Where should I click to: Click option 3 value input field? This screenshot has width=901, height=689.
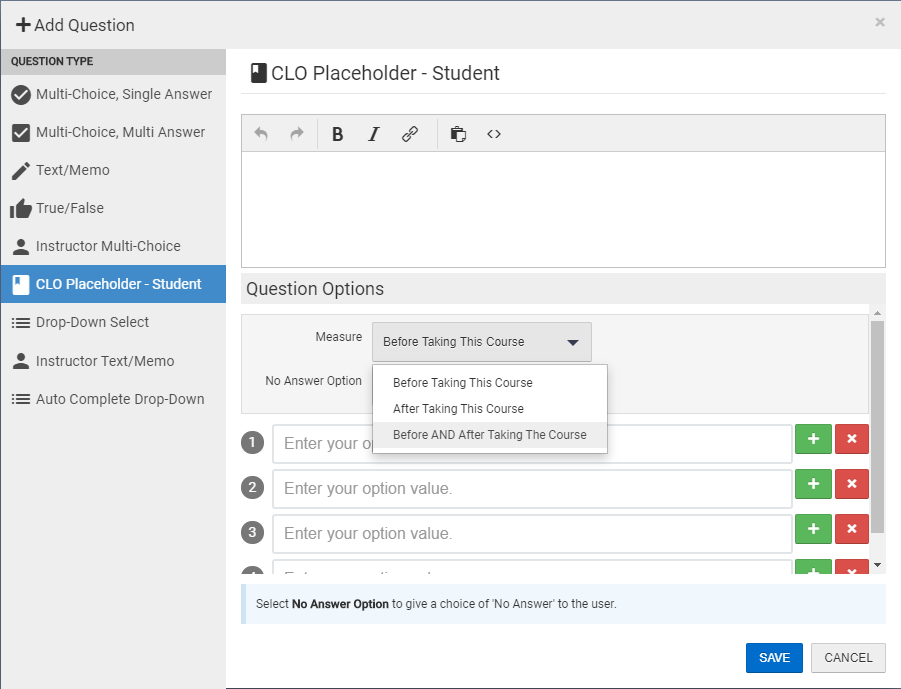coord(532,533)
